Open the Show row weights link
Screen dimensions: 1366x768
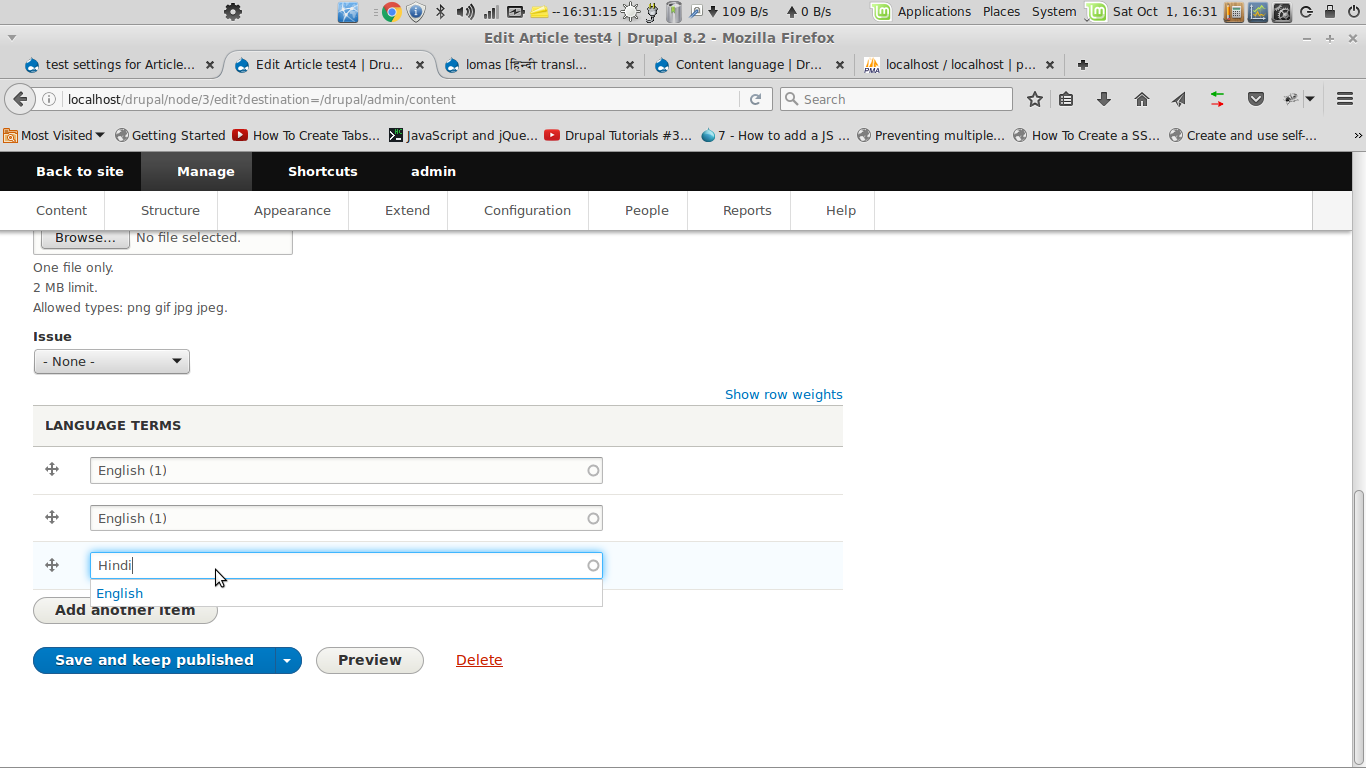click(x=783, y=394)
